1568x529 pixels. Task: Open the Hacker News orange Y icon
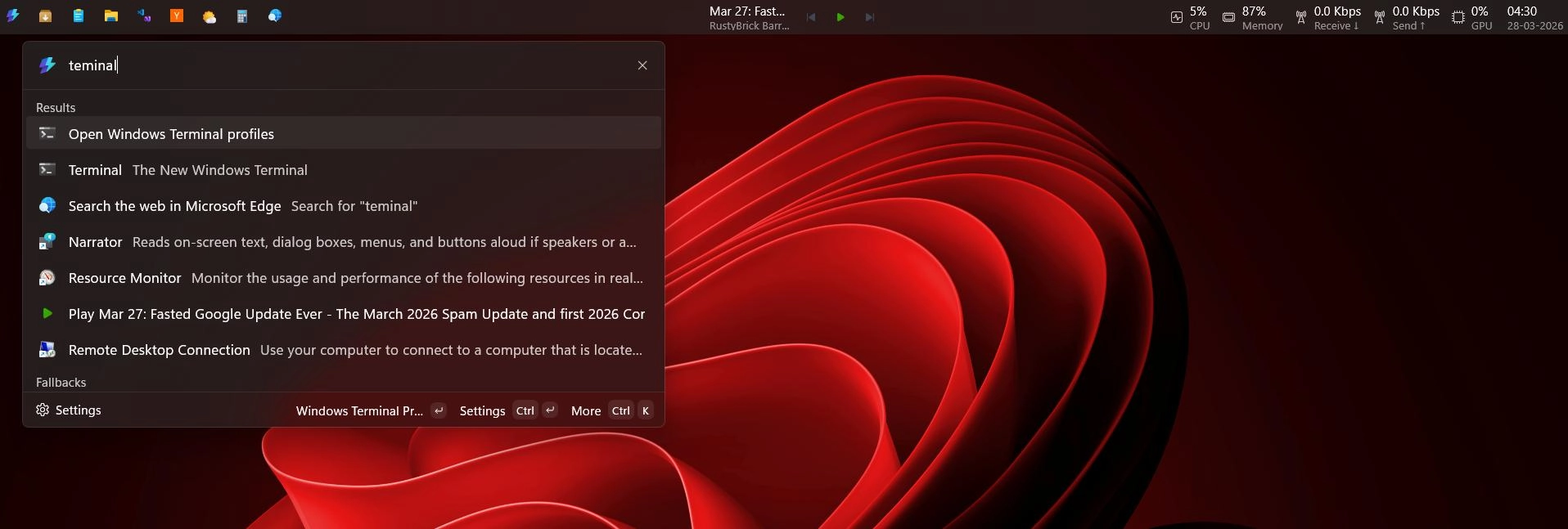tap(177, 16)
